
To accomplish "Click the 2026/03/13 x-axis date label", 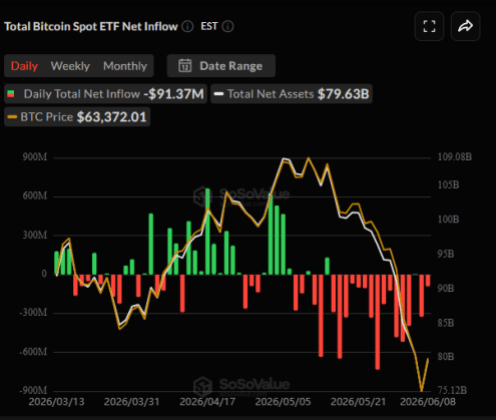I will tap(56, 401).
